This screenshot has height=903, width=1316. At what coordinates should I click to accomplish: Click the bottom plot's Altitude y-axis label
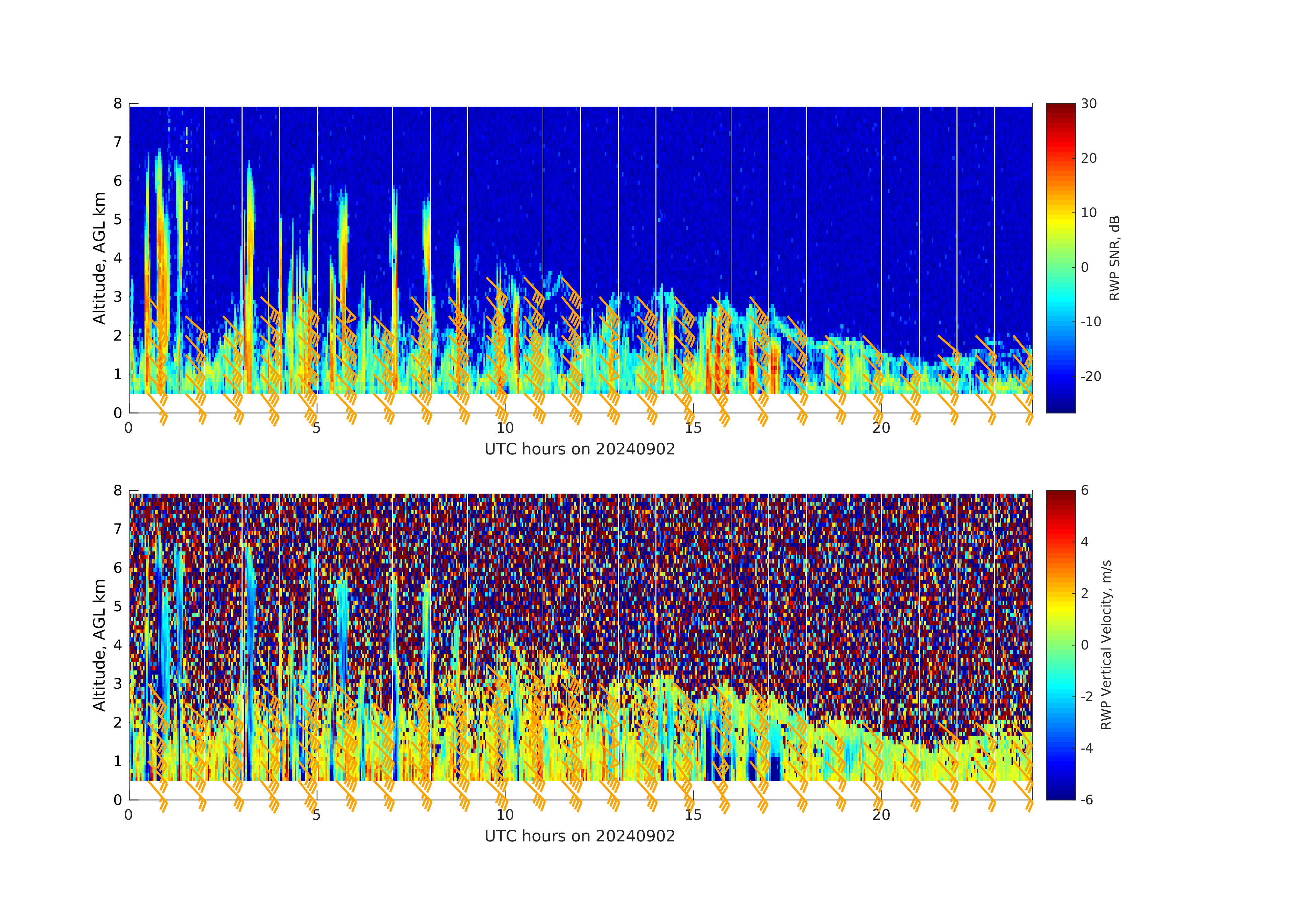100,645
